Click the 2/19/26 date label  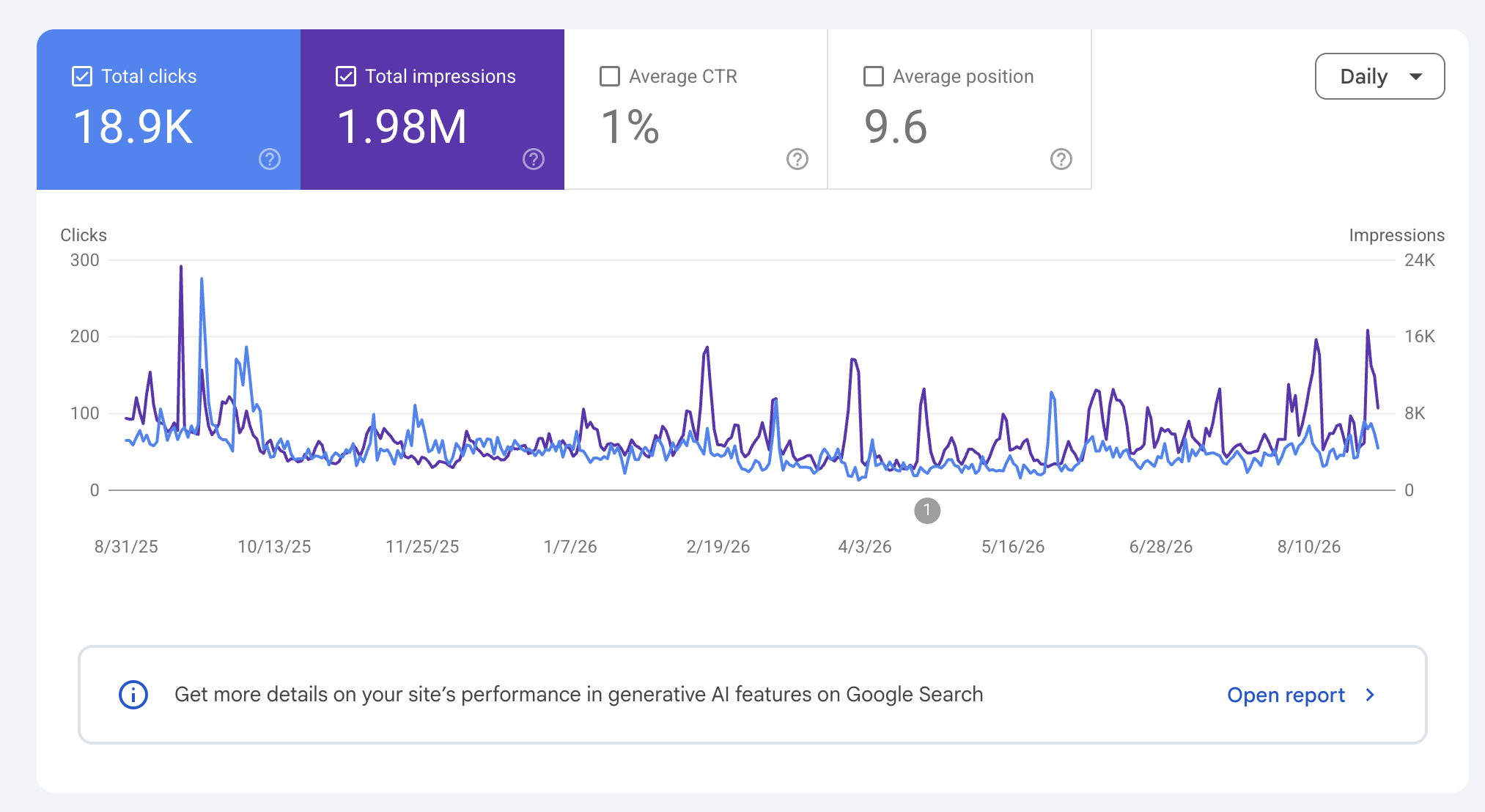(x=718, y=547)
